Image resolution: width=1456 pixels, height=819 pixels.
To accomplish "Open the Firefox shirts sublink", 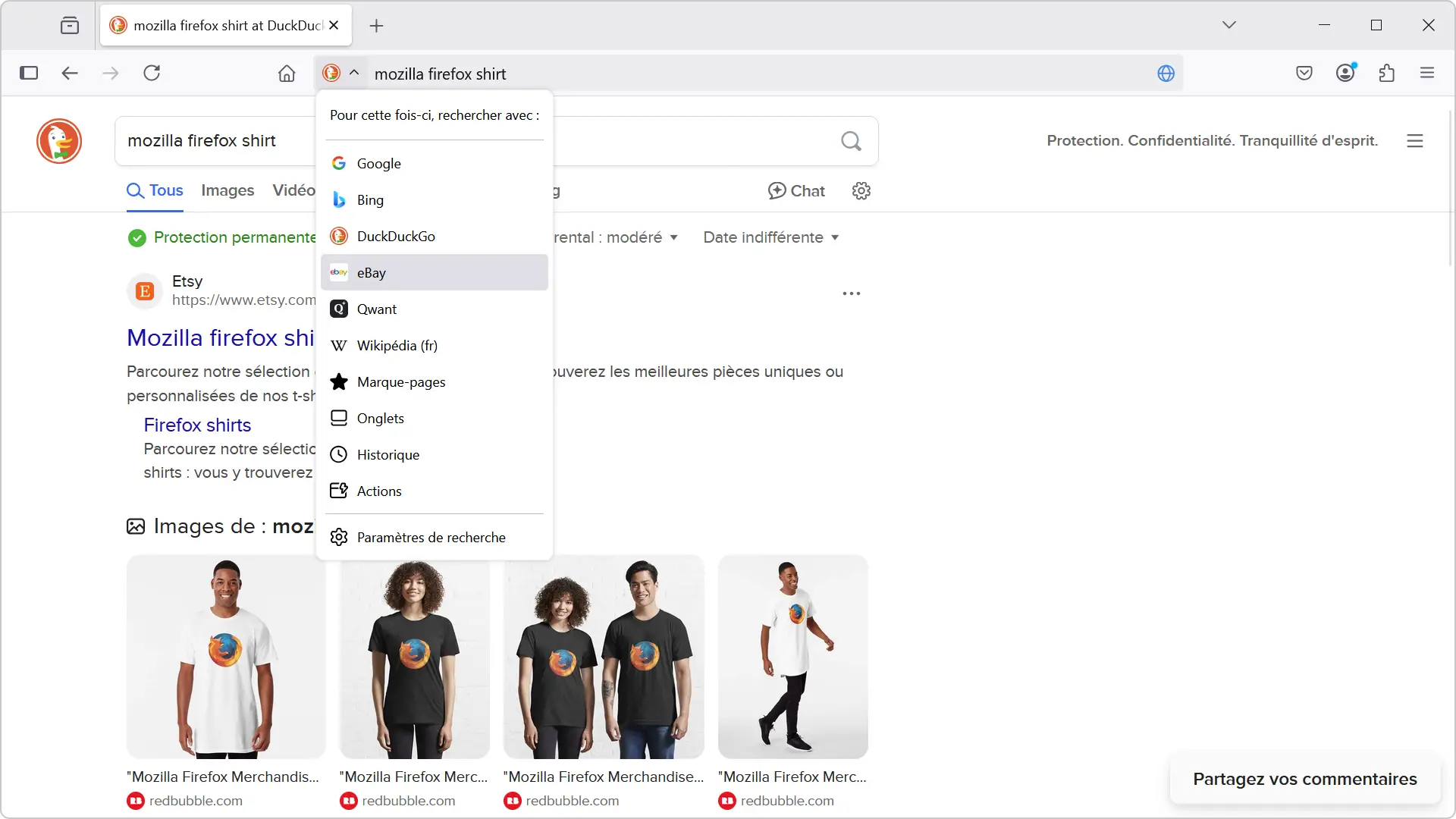I will point(197,425).
